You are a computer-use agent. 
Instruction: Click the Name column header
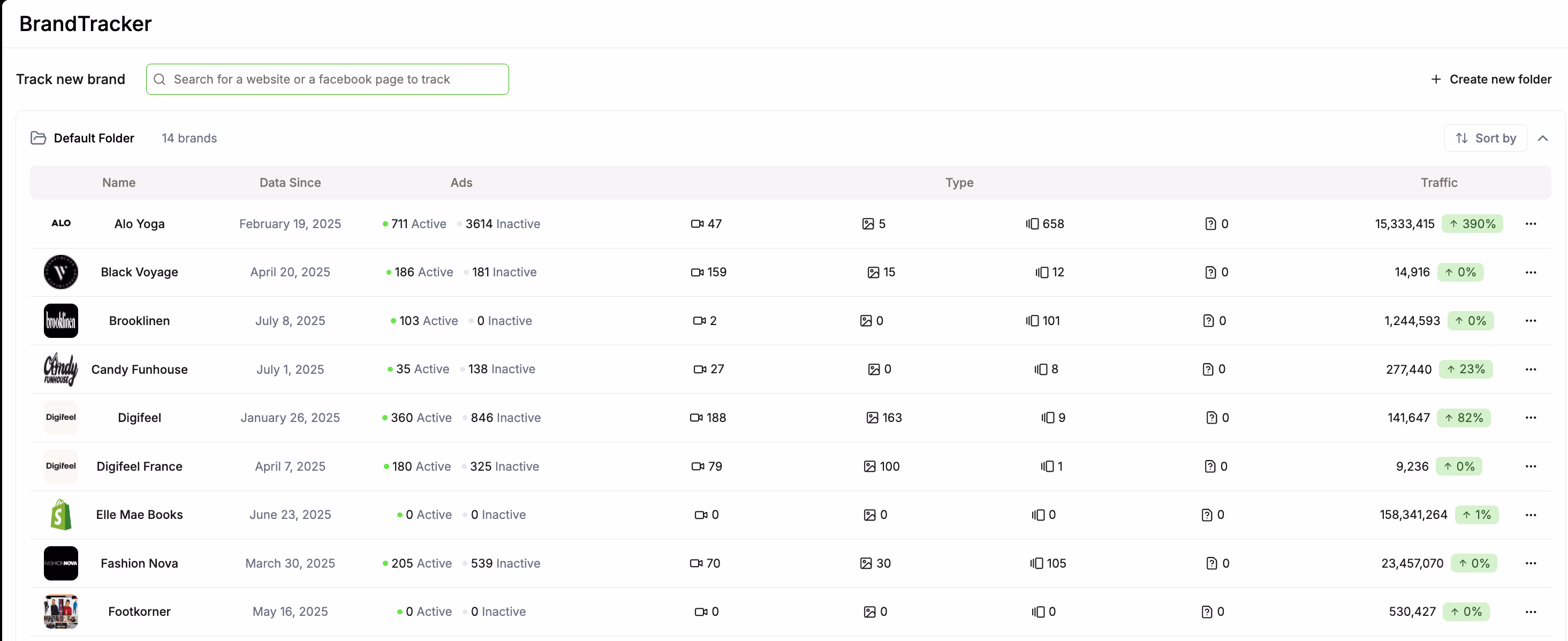[x=119, y=183]
